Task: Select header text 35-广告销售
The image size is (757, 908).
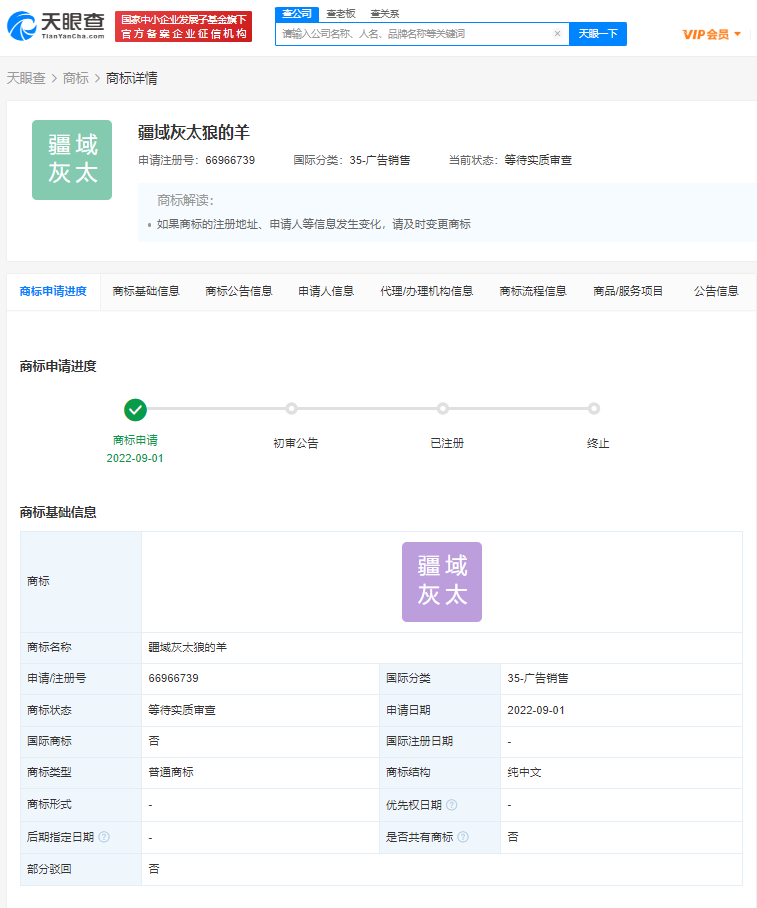Action: (x=380, y=160)
